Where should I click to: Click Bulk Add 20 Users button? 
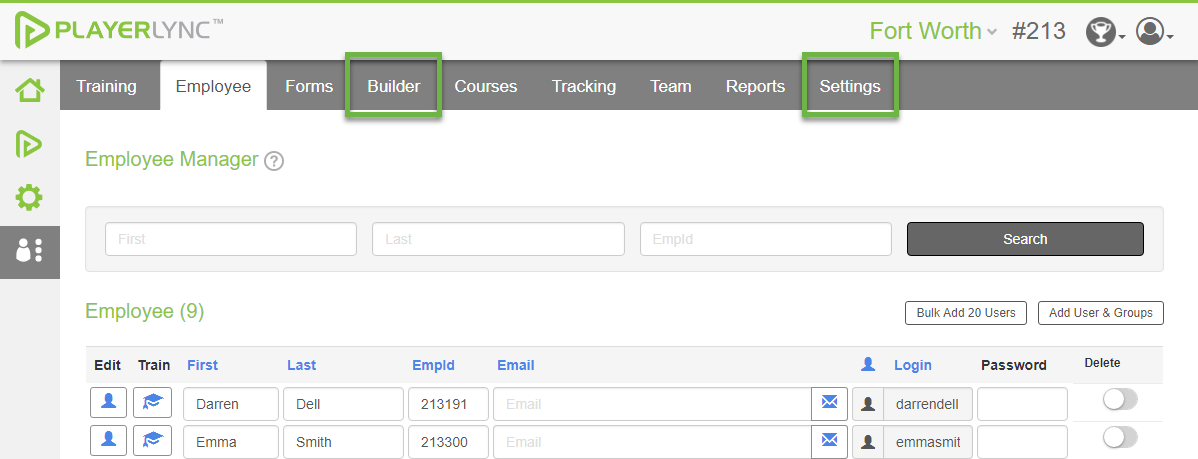[966, 313]
